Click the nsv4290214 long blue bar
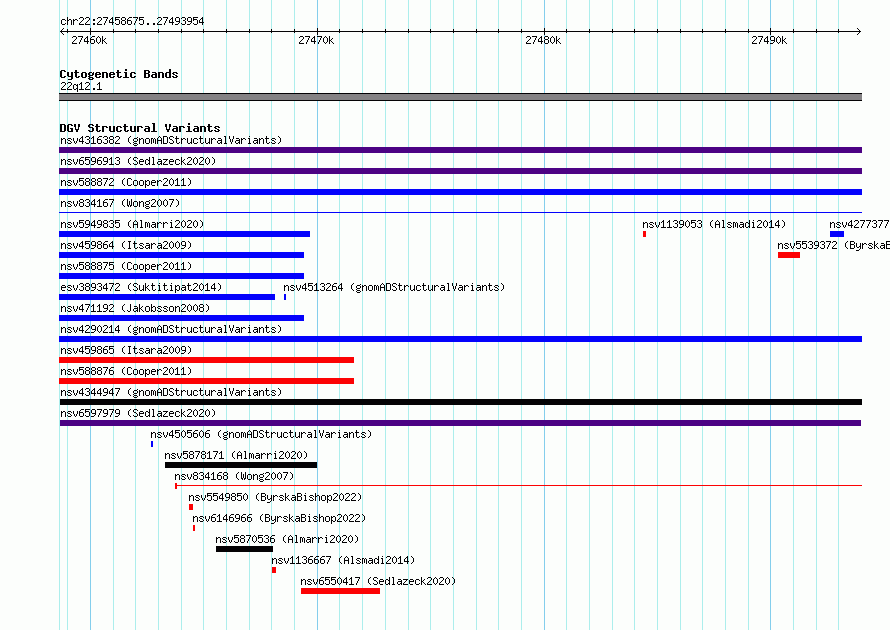 [460, 339]
